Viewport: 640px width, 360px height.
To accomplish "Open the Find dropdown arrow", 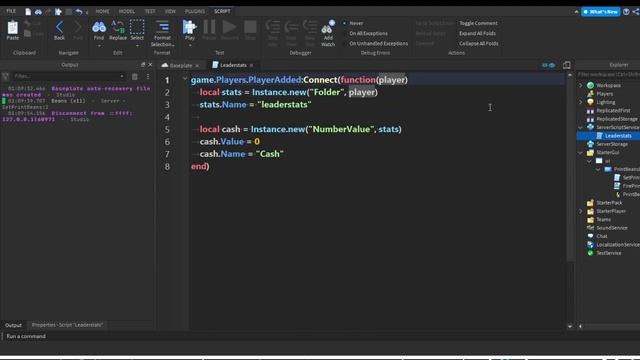I will [99, 46].
